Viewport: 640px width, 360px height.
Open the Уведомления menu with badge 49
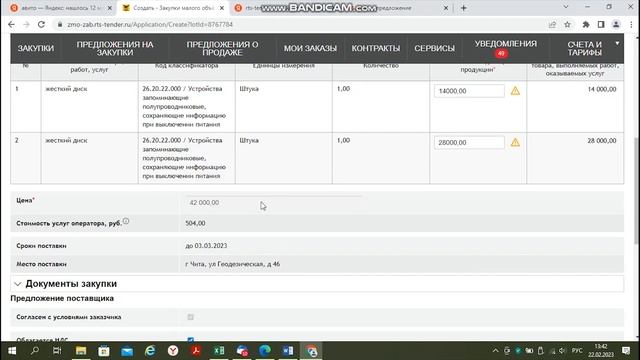click(x=505, y=48)
